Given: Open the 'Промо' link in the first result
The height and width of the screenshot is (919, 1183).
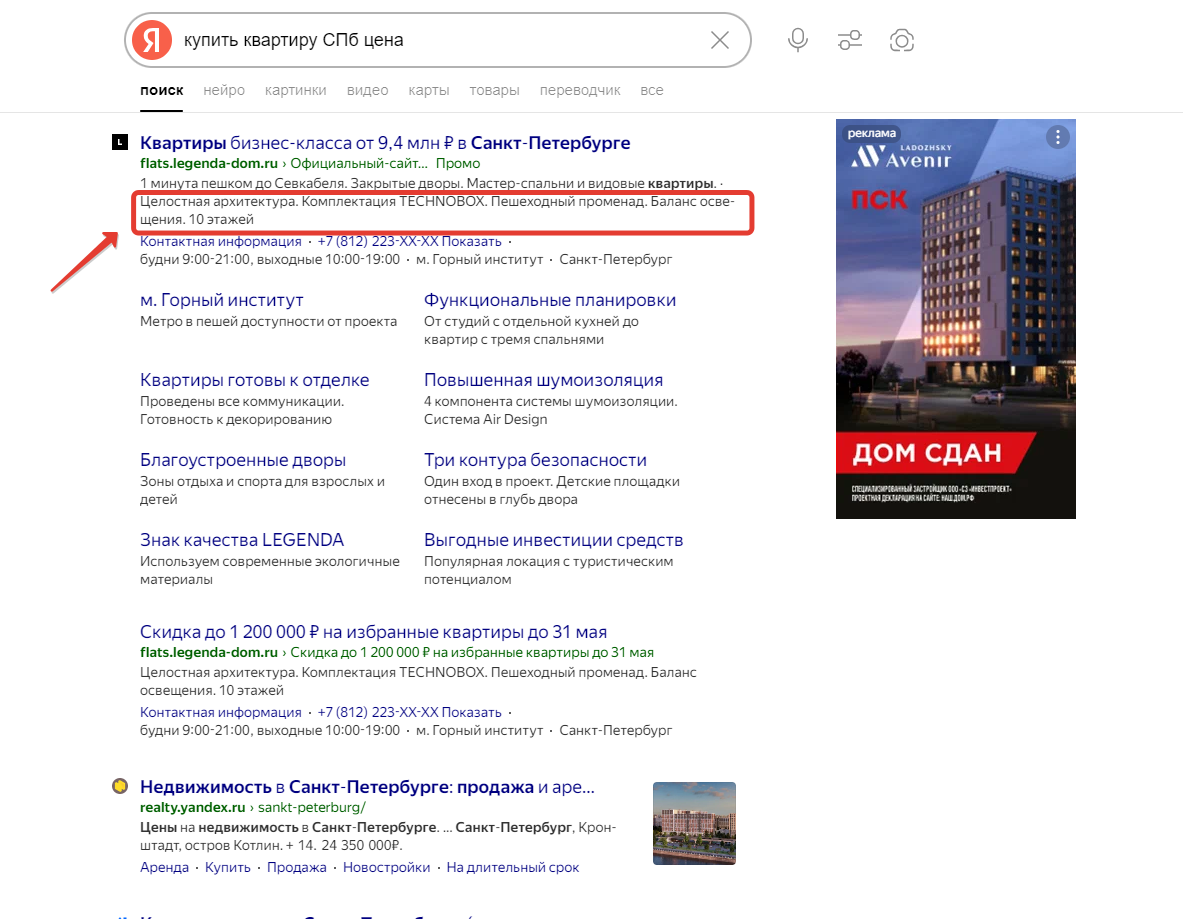Looking at the screenshot, I should click(x=458, y=163).
